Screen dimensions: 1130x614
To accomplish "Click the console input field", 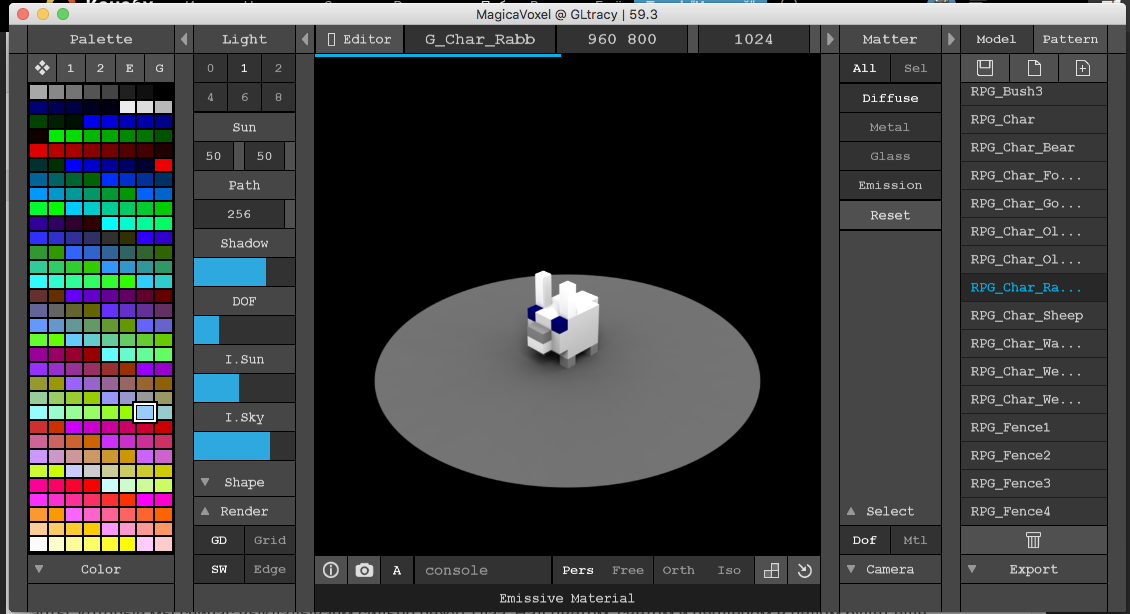I will pyautogui.click(x=482, y=570).
